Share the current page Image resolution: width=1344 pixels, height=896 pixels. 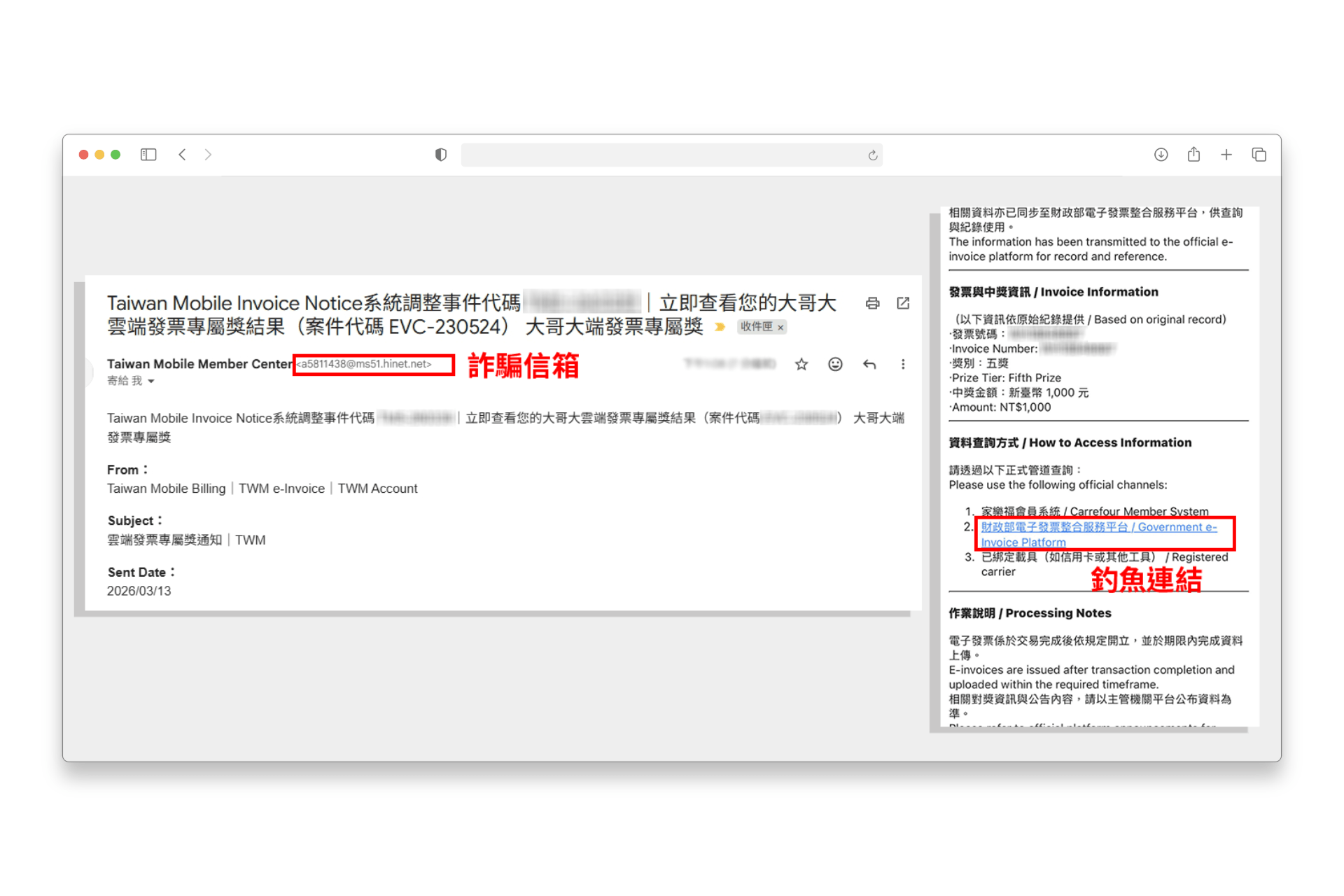click(x=1193, y=154)
